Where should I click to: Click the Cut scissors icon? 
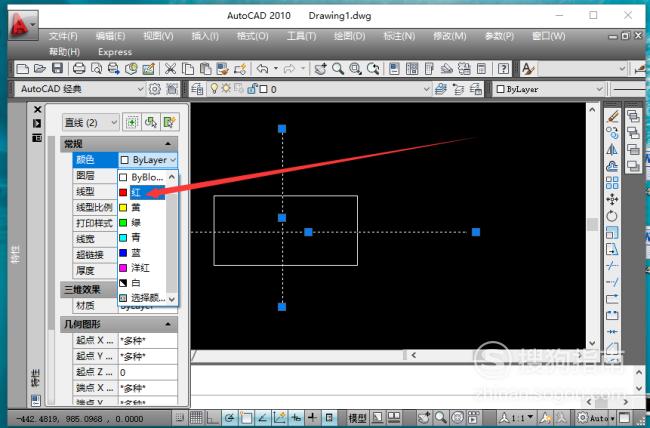tap(170, 68)
